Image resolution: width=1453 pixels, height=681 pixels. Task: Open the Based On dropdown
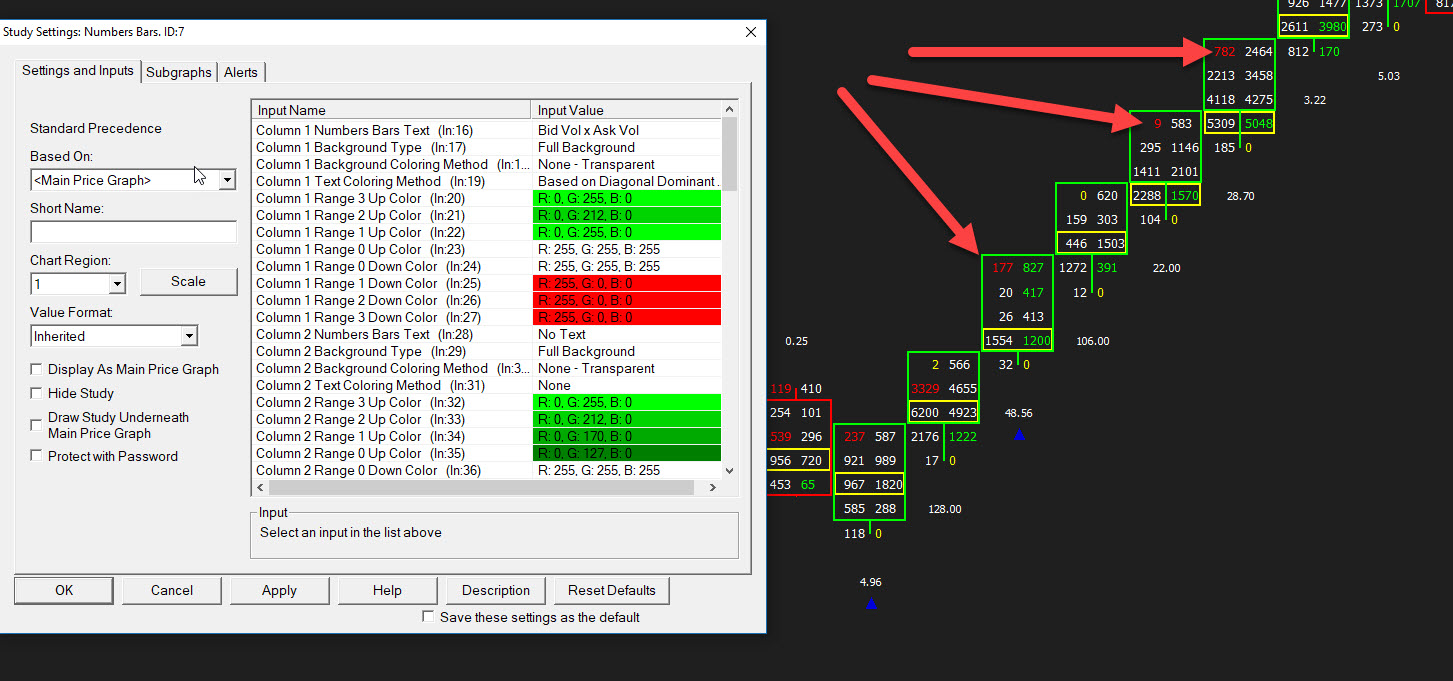[x=227, y=180]
